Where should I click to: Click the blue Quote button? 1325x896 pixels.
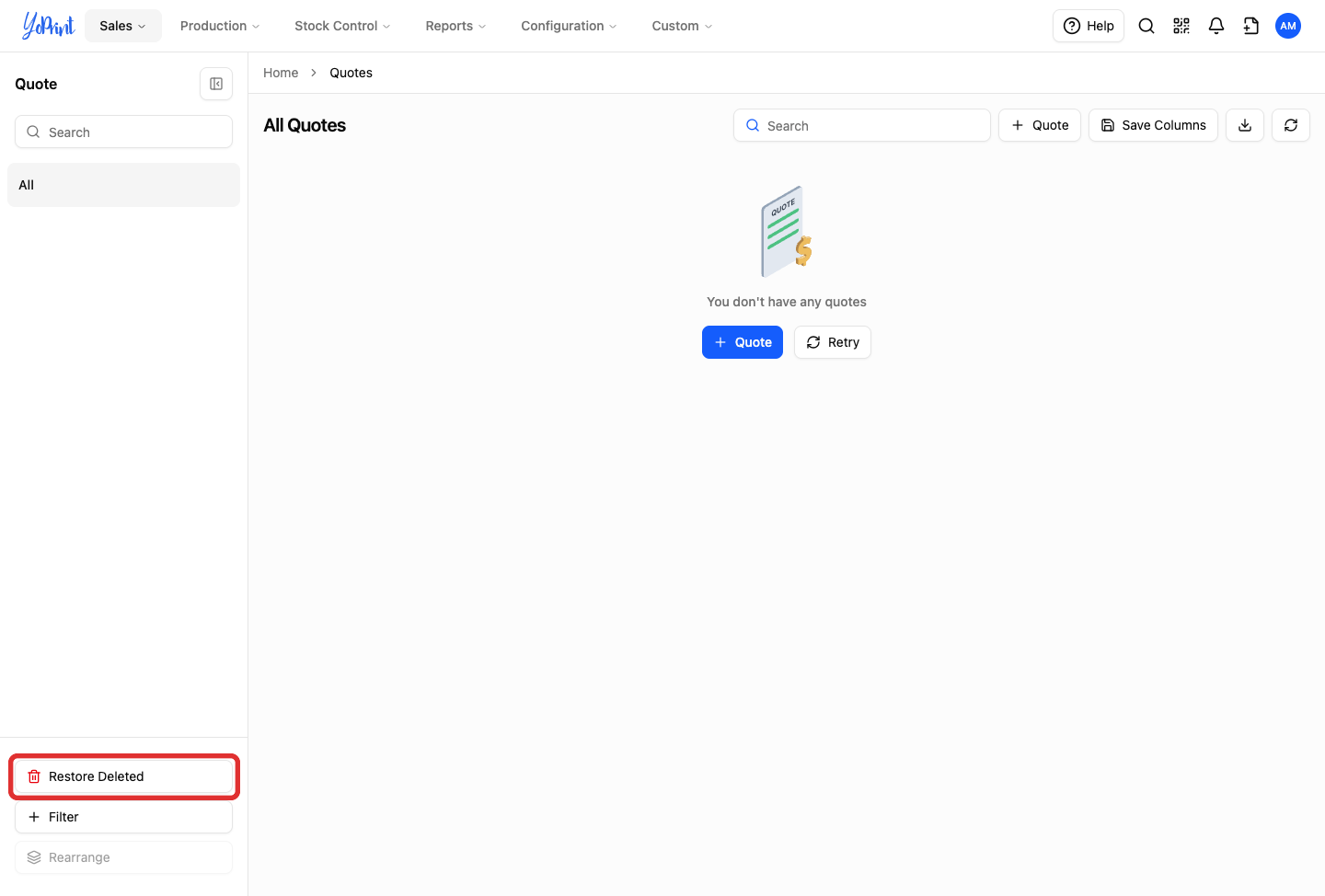[743, 342]
